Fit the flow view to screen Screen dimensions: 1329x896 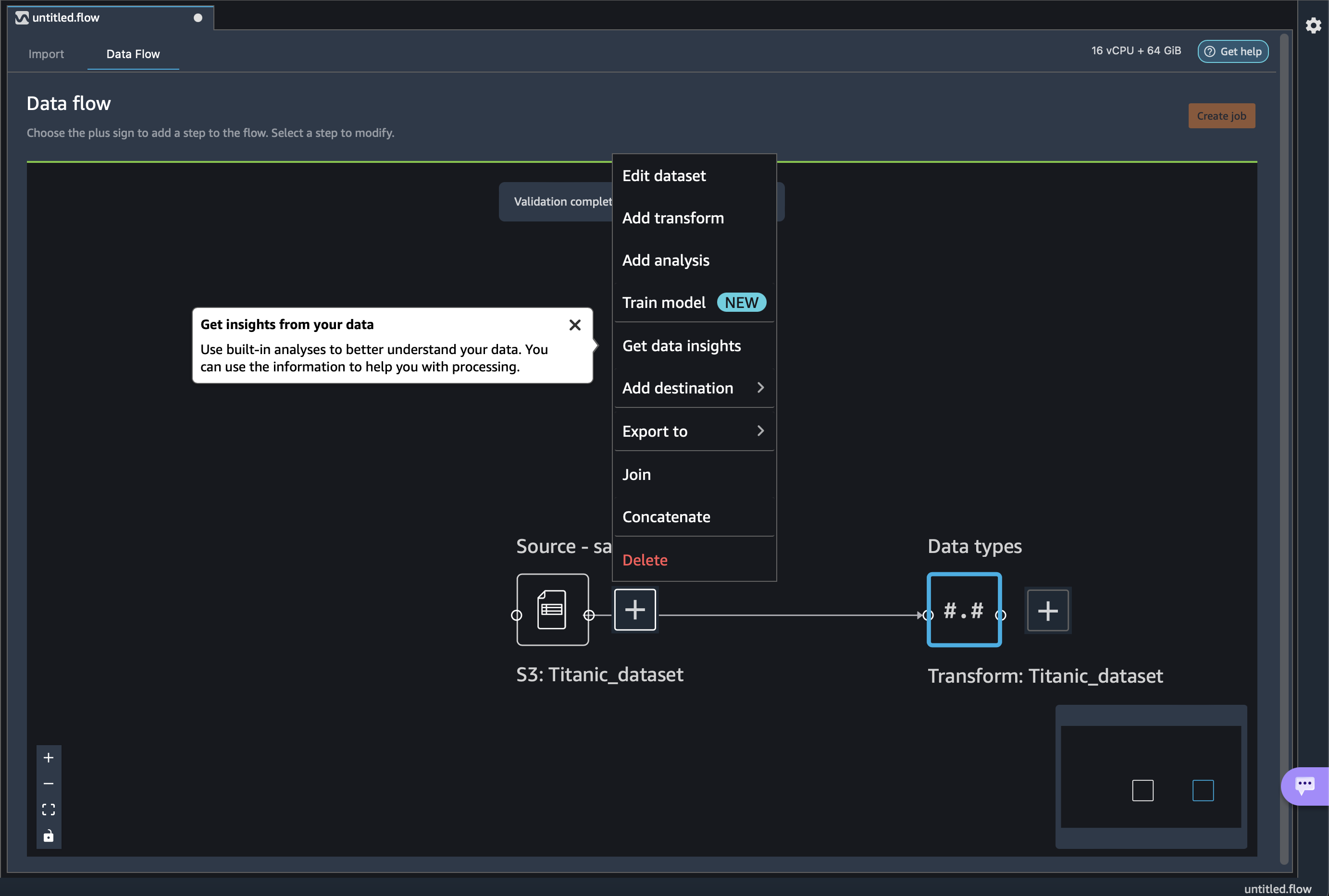[x=49, y=809]
